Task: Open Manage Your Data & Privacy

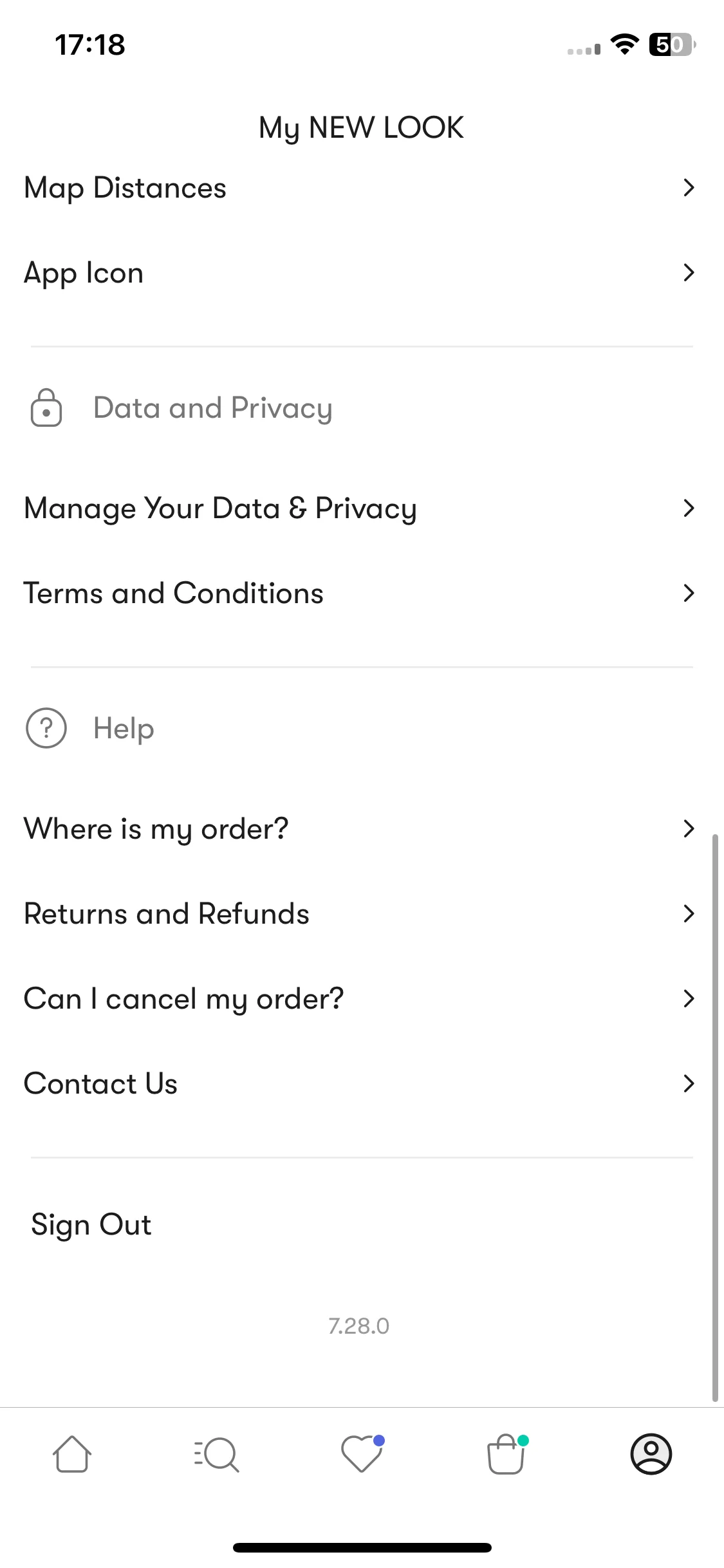Action: (362, 508)
